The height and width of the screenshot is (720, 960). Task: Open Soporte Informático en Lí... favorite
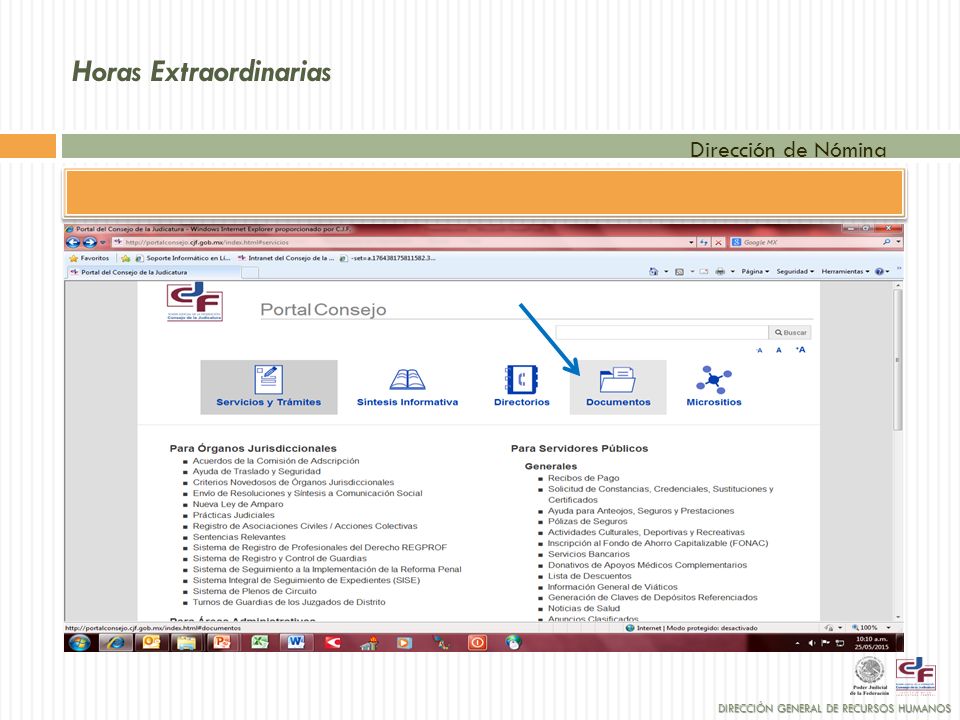(x=182, y=258)
